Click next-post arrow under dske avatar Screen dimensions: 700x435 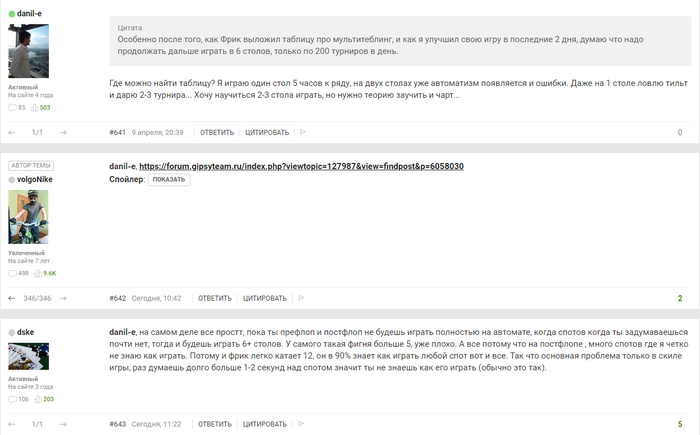63,424
